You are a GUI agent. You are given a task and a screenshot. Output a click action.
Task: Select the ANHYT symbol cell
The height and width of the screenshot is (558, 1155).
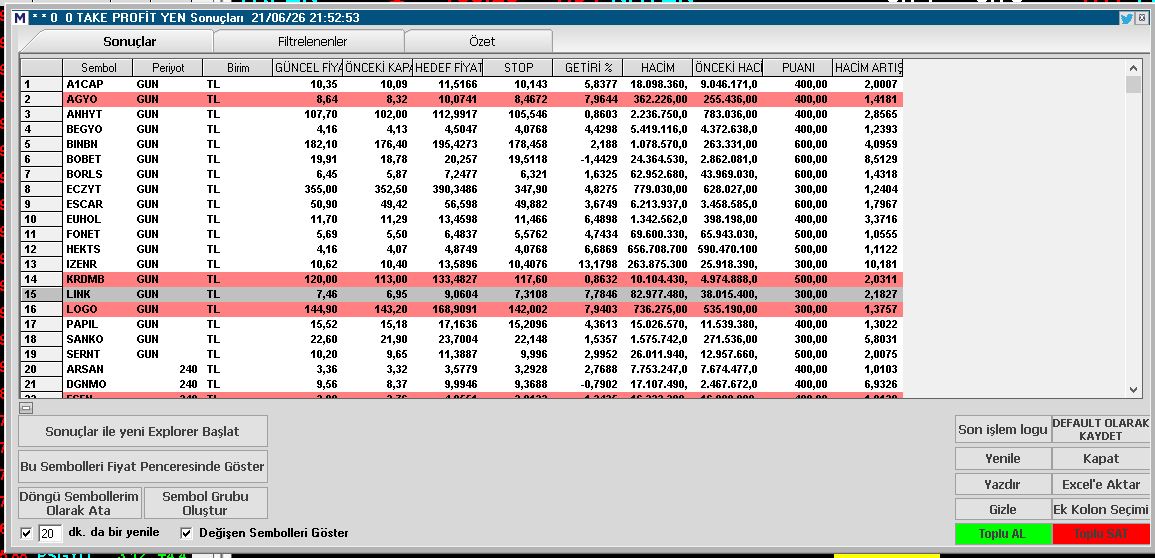(98, 114)
